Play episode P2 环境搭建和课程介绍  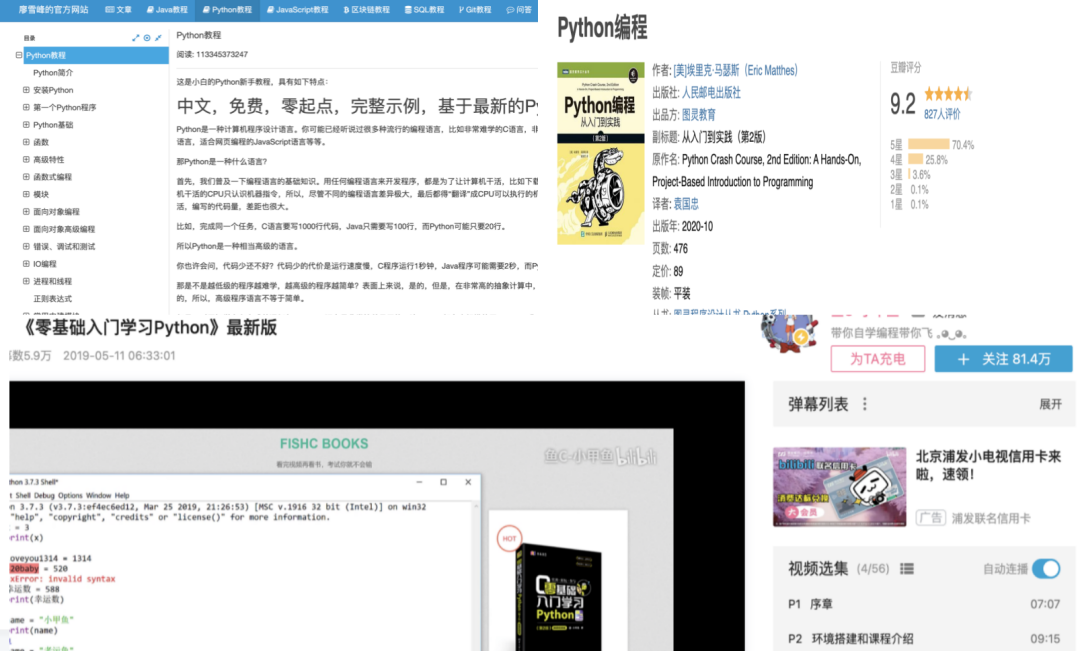pos(924,639)
